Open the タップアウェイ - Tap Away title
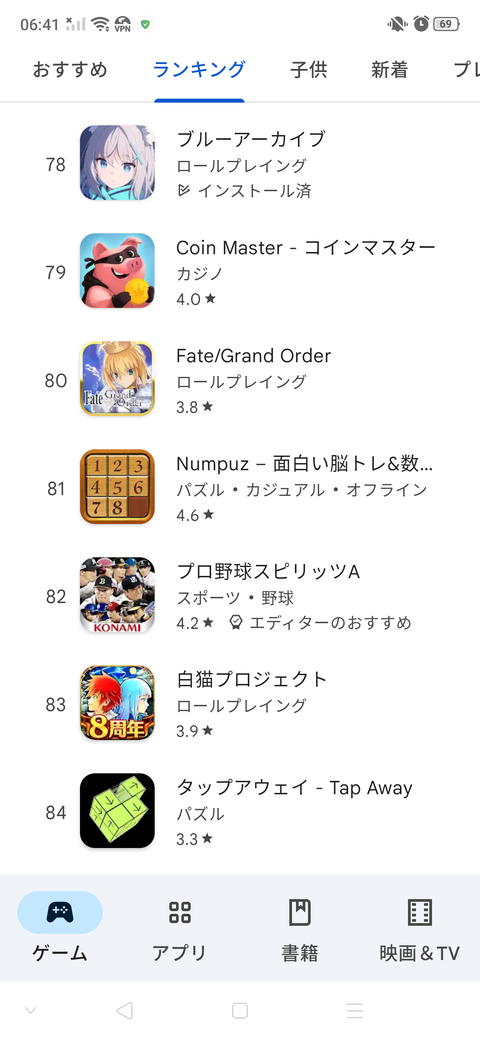Screen dimensions: 480x1040 (294, 788)
